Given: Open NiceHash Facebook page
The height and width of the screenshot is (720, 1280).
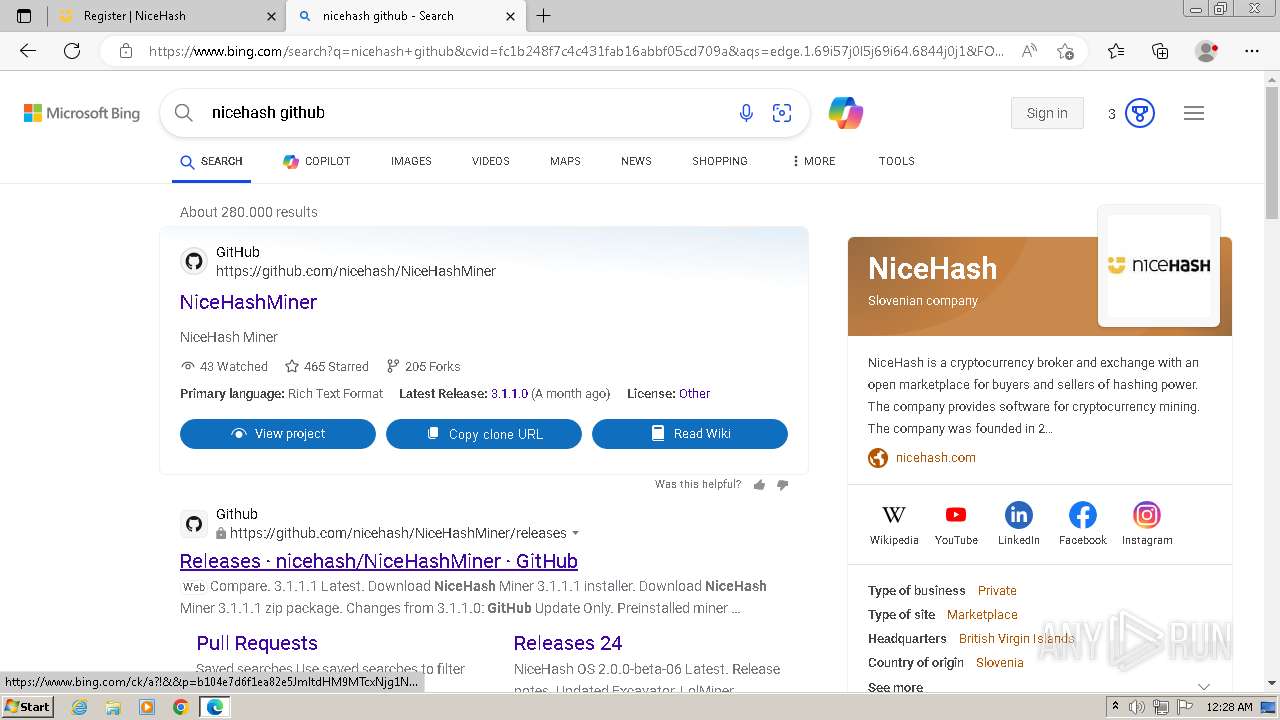Looking at the screenshot, I should point(1083,524).
